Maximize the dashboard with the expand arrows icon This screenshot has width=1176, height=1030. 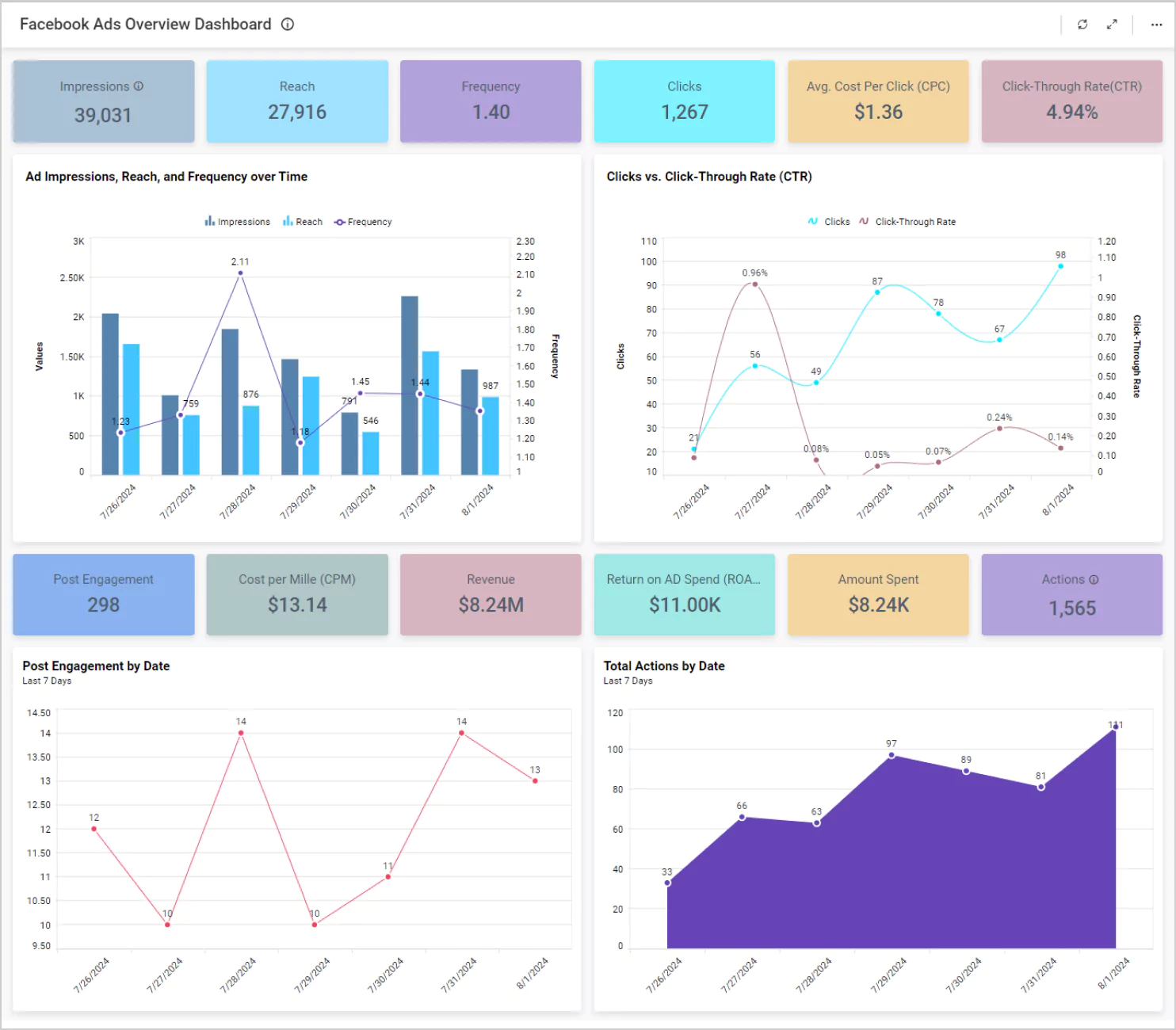[1112, 25]
